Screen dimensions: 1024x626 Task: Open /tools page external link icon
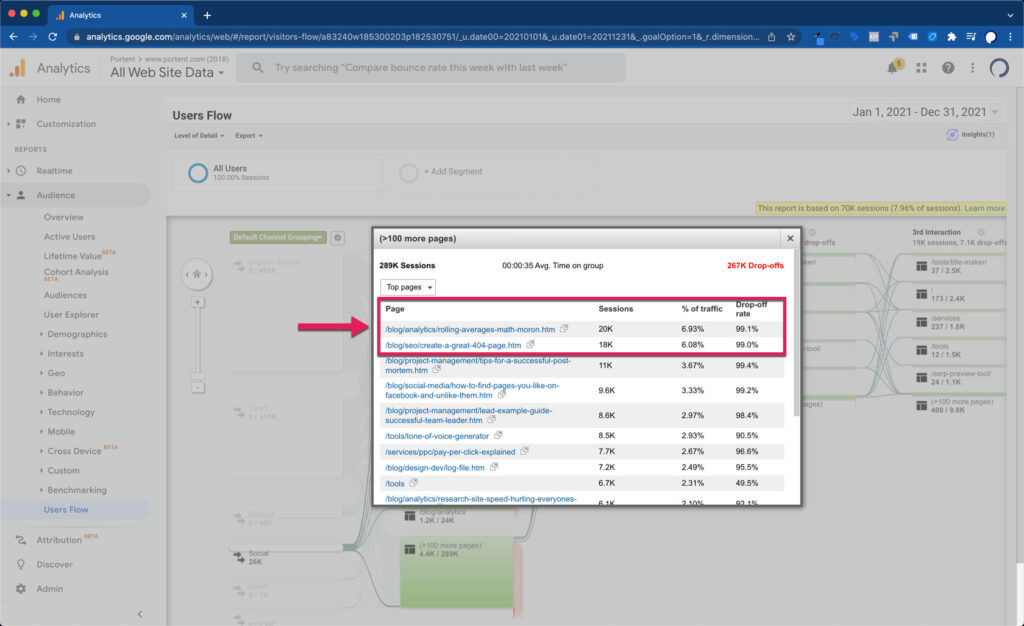click(413, 482)
